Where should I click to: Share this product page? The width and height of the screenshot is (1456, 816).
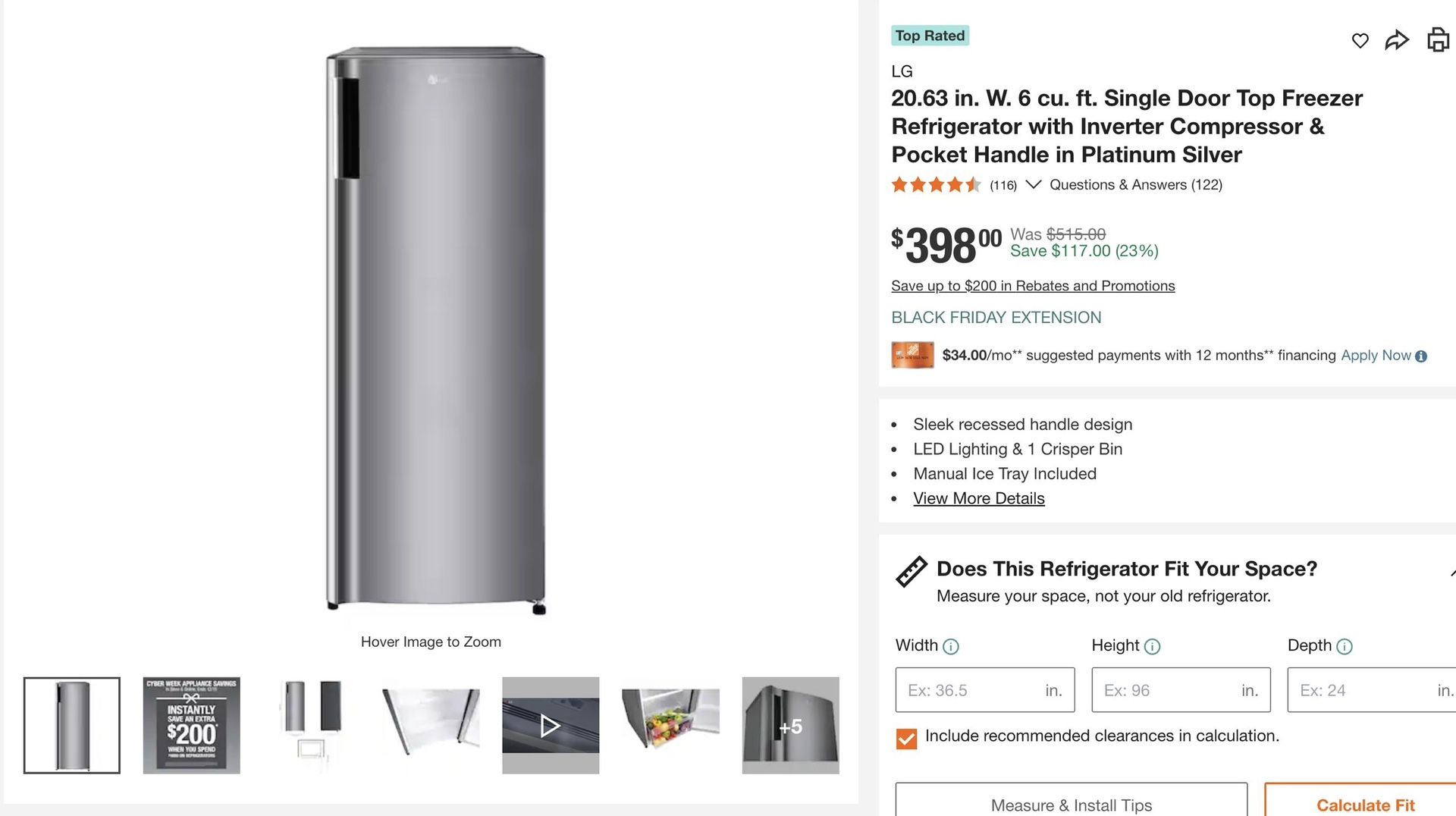pos(1397,41)
